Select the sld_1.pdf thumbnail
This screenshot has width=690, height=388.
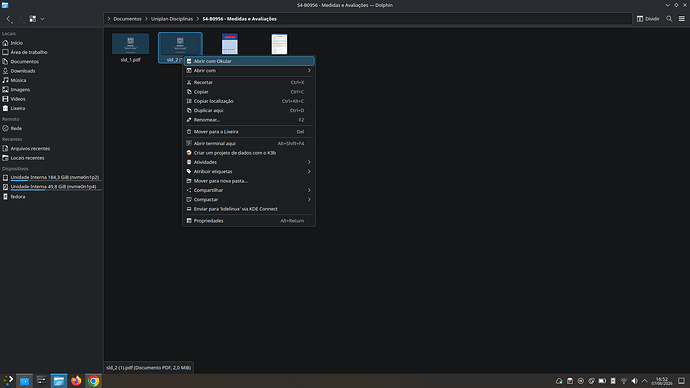pos(130,48)
